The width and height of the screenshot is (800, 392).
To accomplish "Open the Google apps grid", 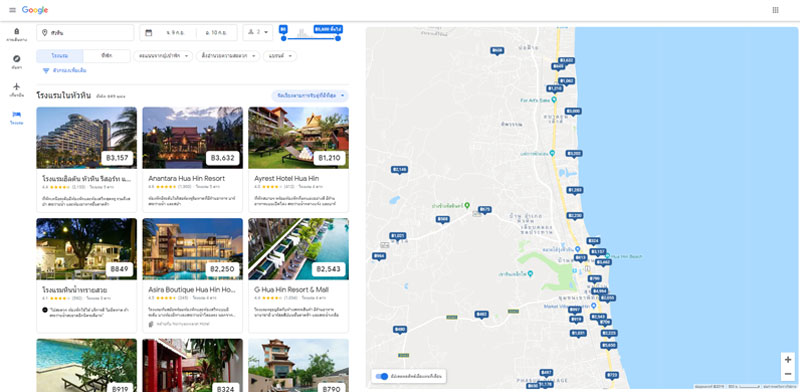I will [776, 10].
